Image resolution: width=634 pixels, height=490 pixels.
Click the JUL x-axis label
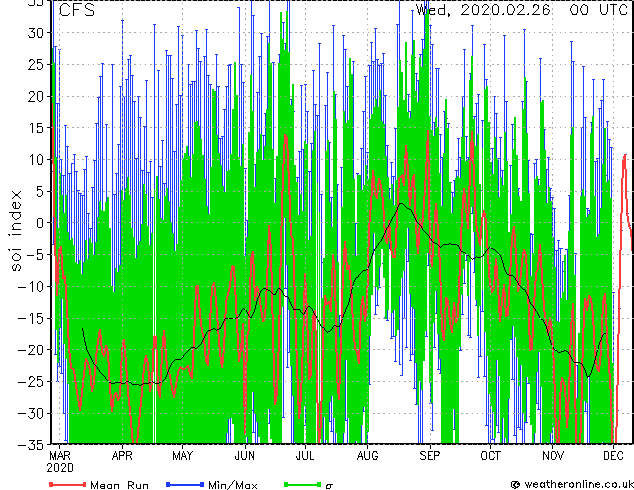tap(305, 456)
